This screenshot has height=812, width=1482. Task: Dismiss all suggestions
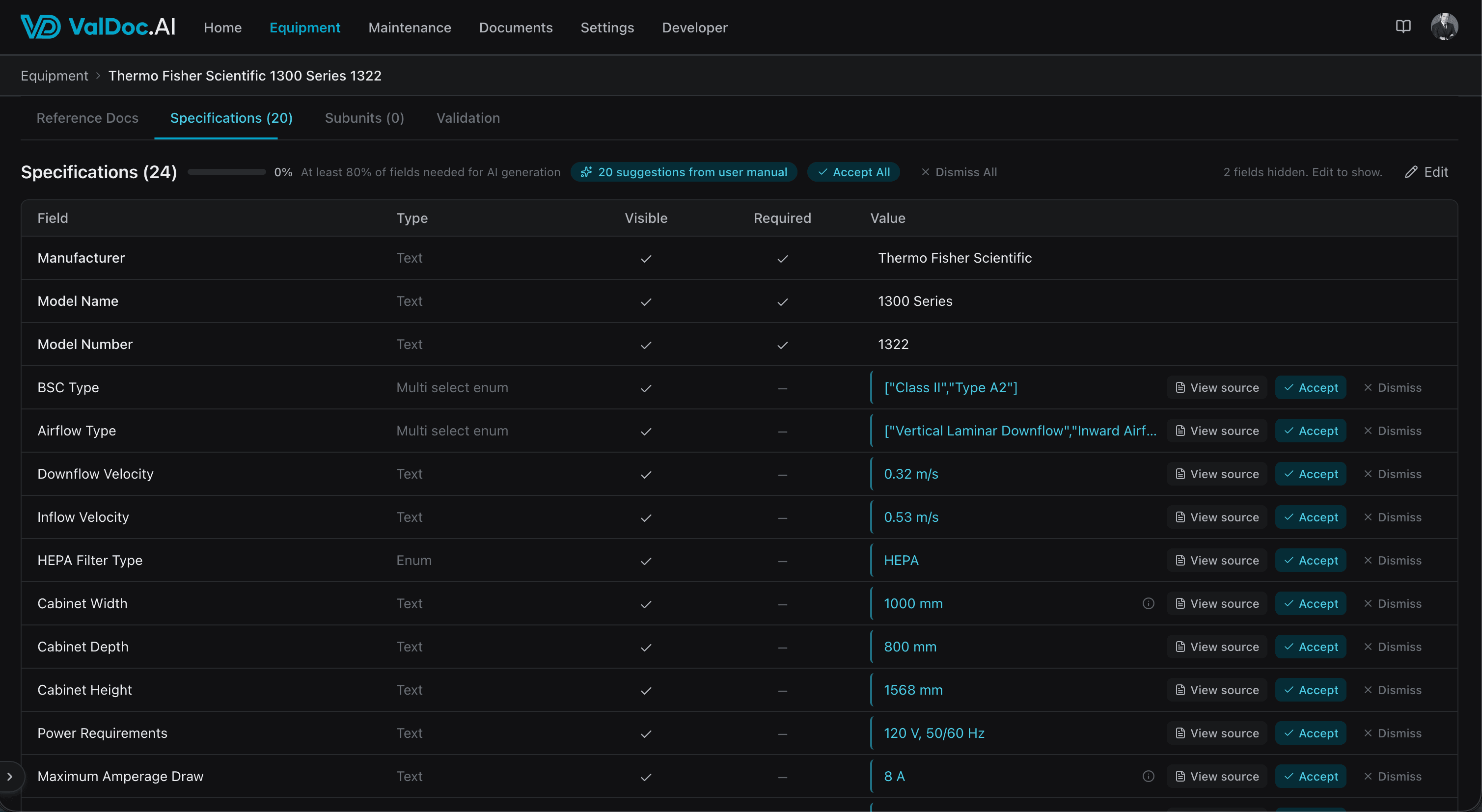pyautogui.click(x=959, y=172)
